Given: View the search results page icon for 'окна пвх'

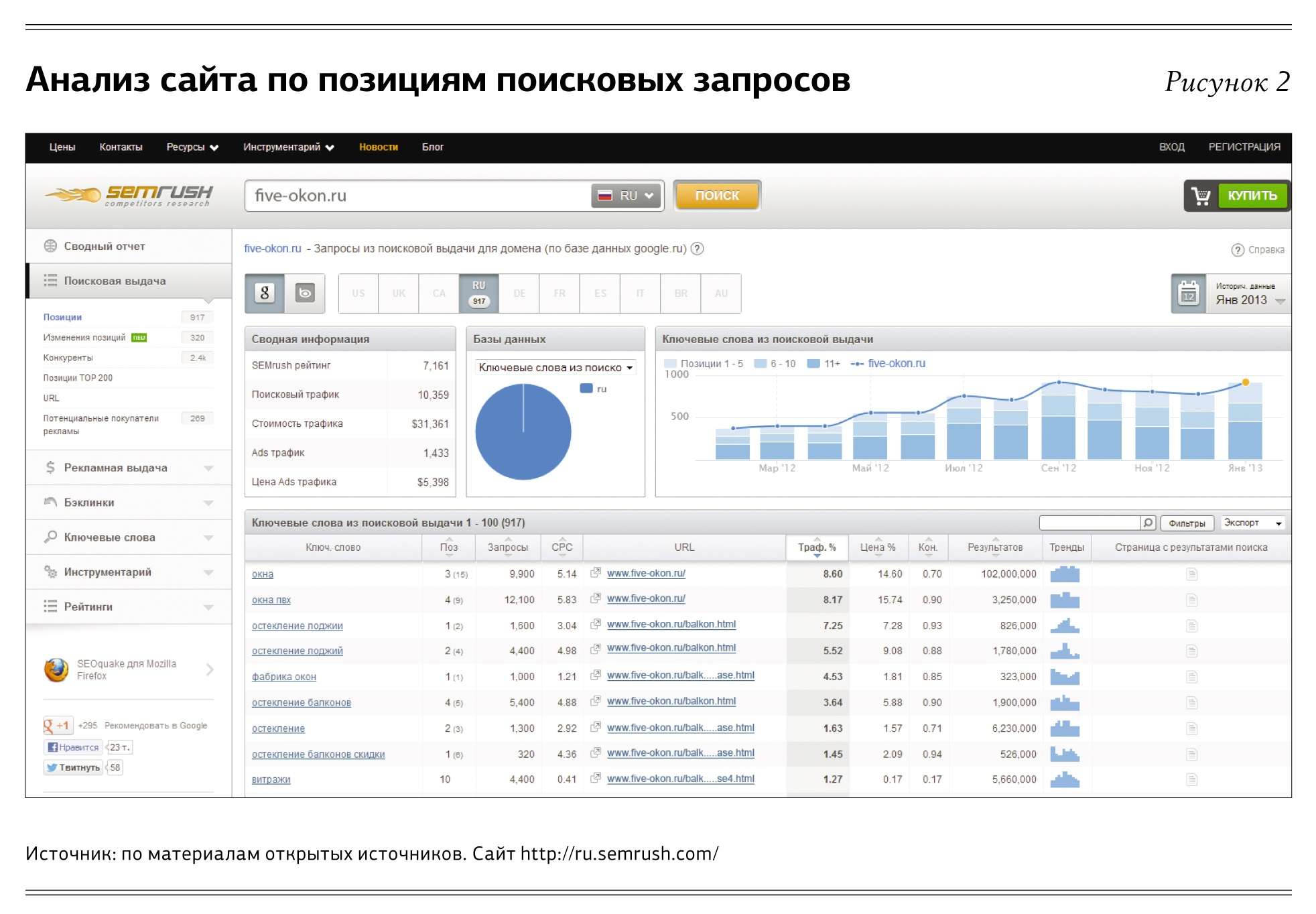Looking at the screenshot, I should tap(1191, 600).
